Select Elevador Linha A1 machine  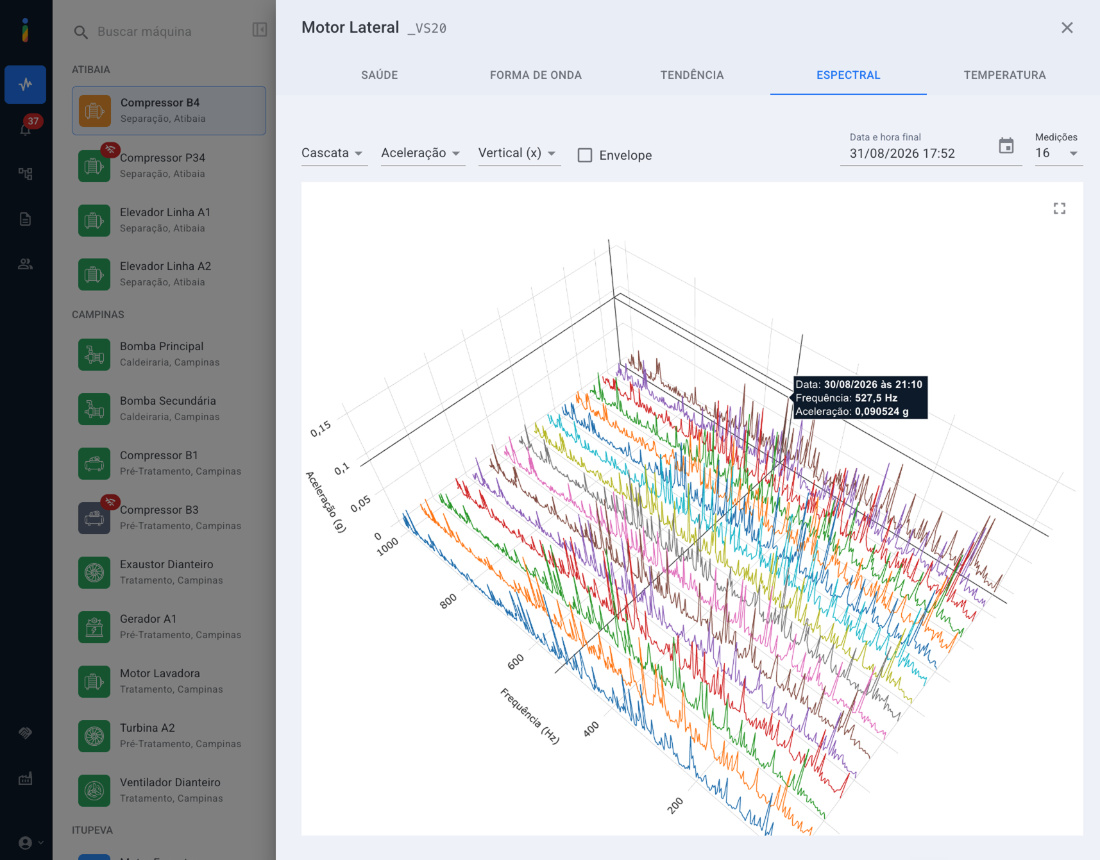(x=168, y=220)
